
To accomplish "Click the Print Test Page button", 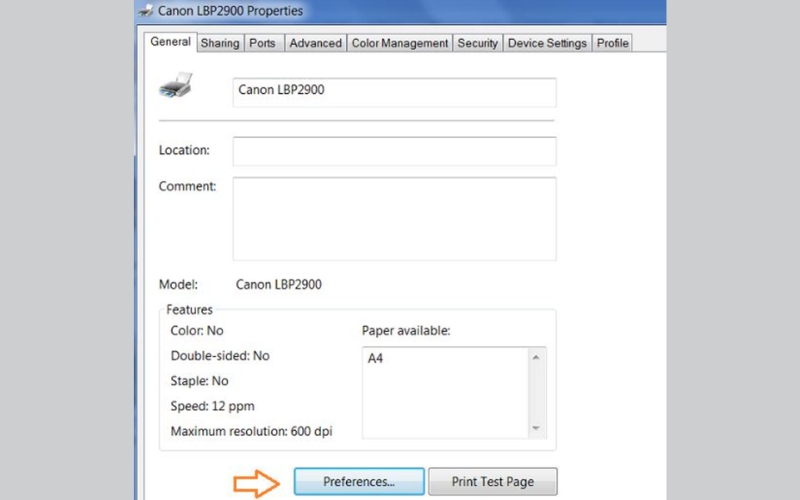I will [493, 482].
